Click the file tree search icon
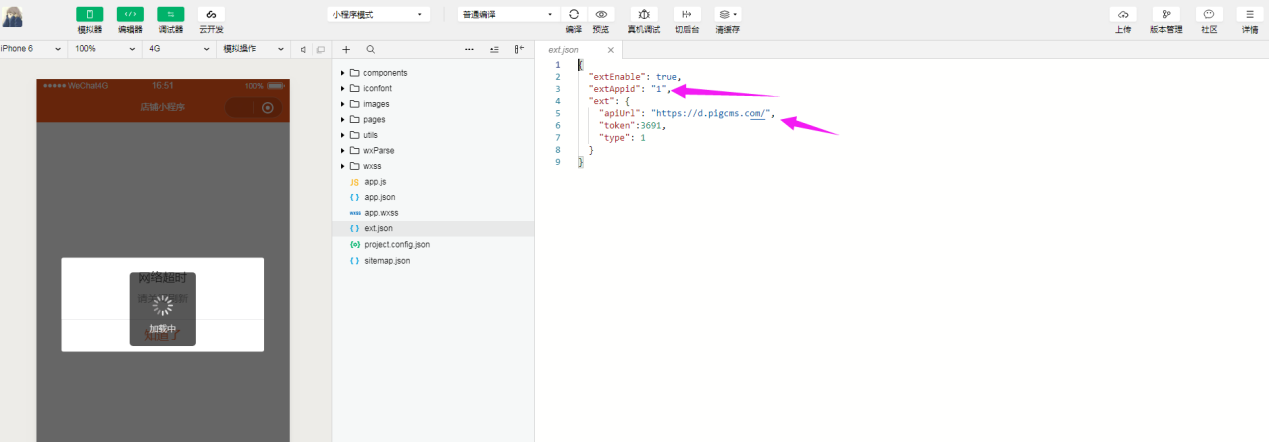Image resolution: width=1269 pixels, height=442 pixels. click(x=370, y=49)
